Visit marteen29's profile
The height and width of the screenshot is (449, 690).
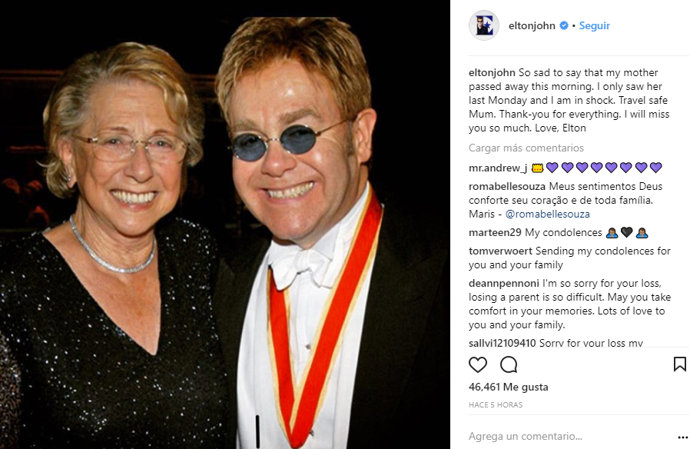[494, 232]
